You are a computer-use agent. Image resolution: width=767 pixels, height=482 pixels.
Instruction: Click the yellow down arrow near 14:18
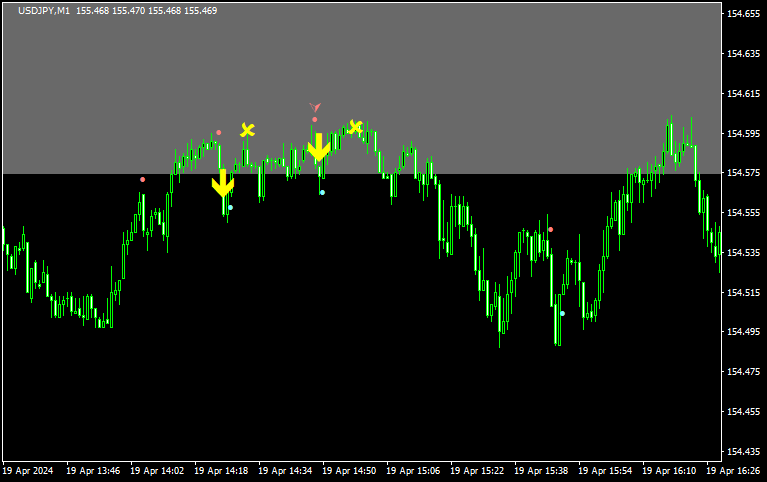(222, 183)
